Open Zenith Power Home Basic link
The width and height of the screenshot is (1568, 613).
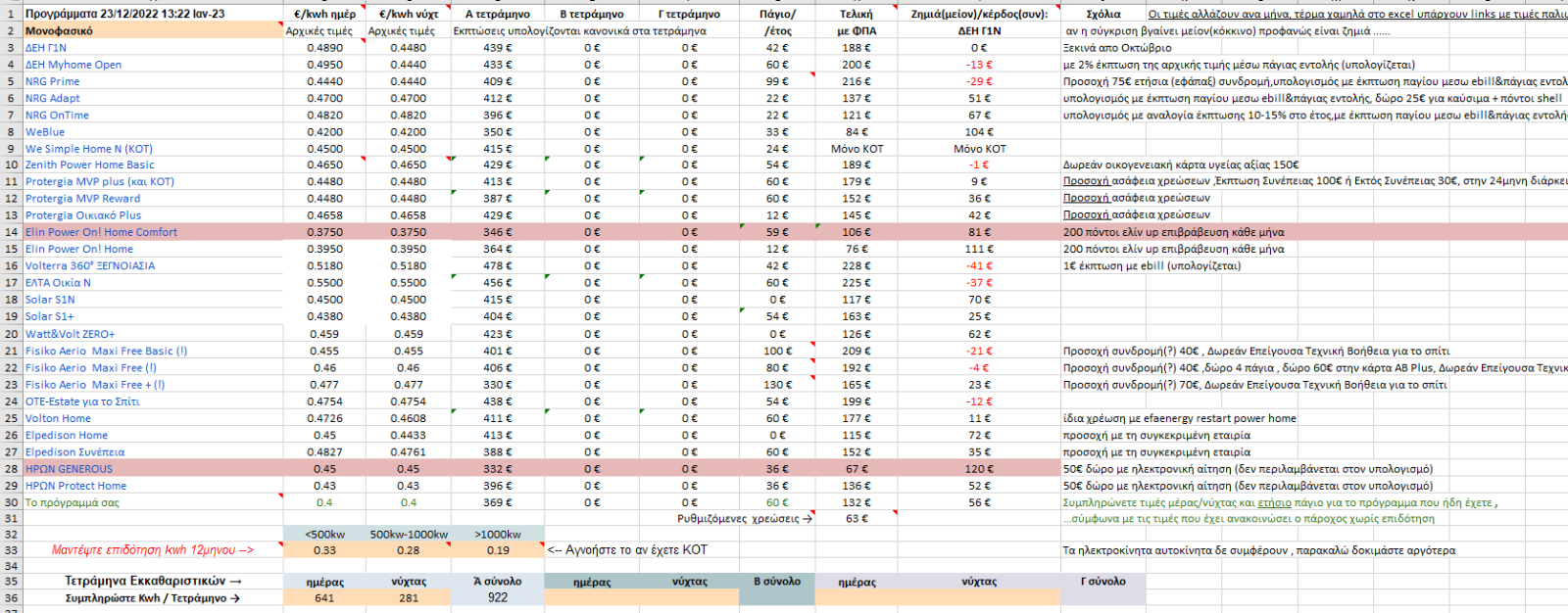90,165
